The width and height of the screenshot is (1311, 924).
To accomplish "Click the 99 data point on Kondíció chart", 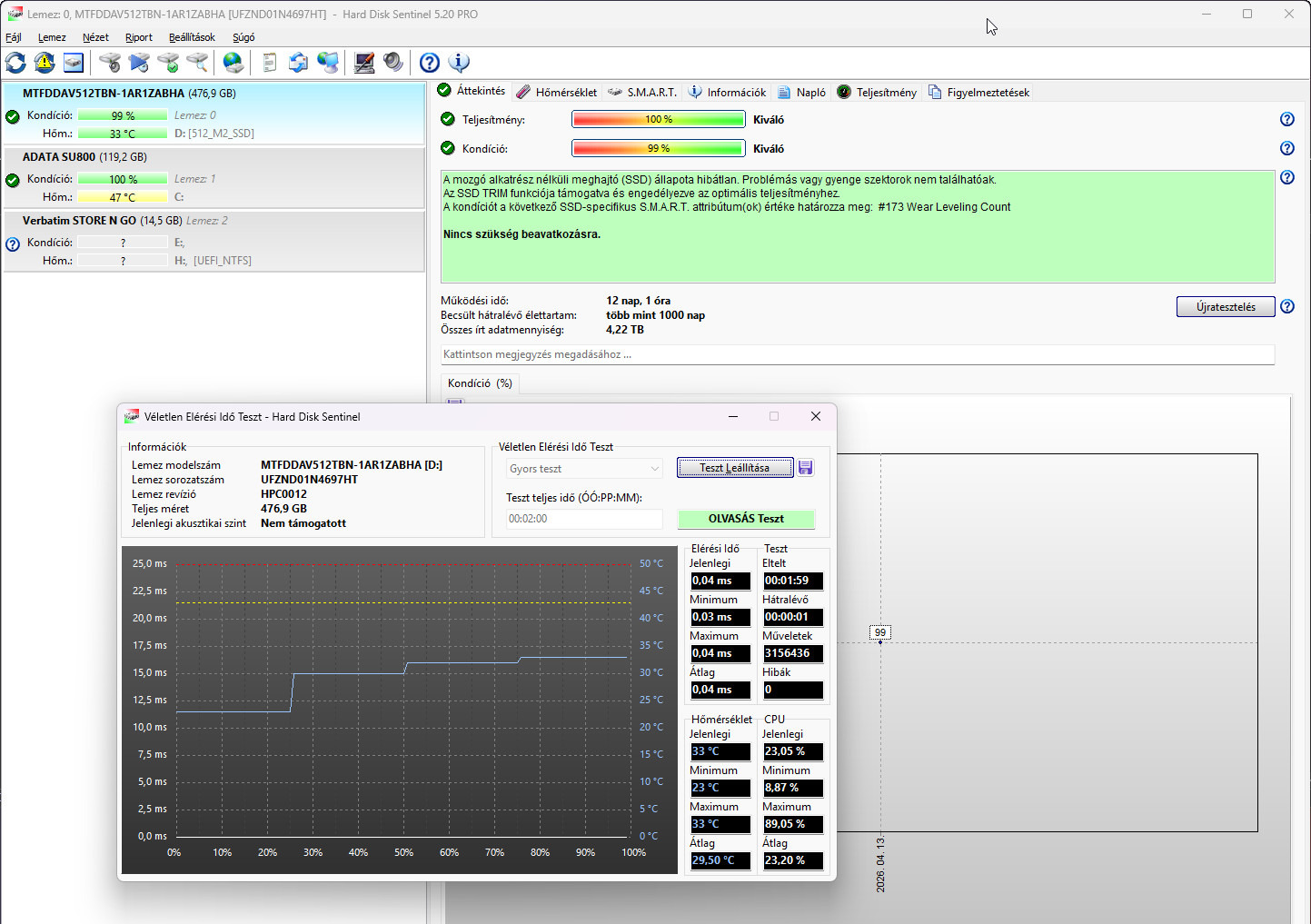I will point(879,641).
